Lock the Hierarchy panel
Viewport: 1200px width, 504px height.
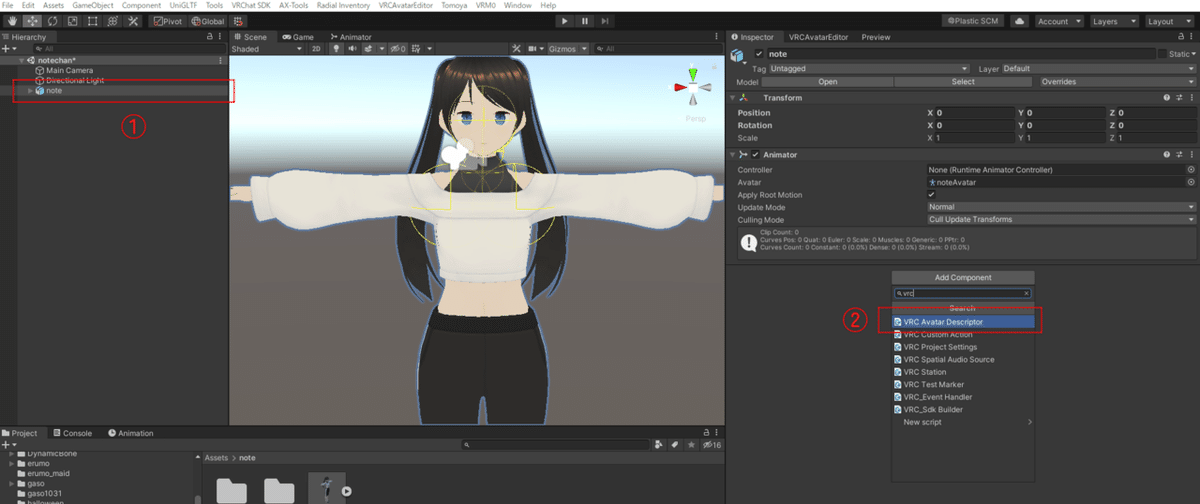click(209, 37)
